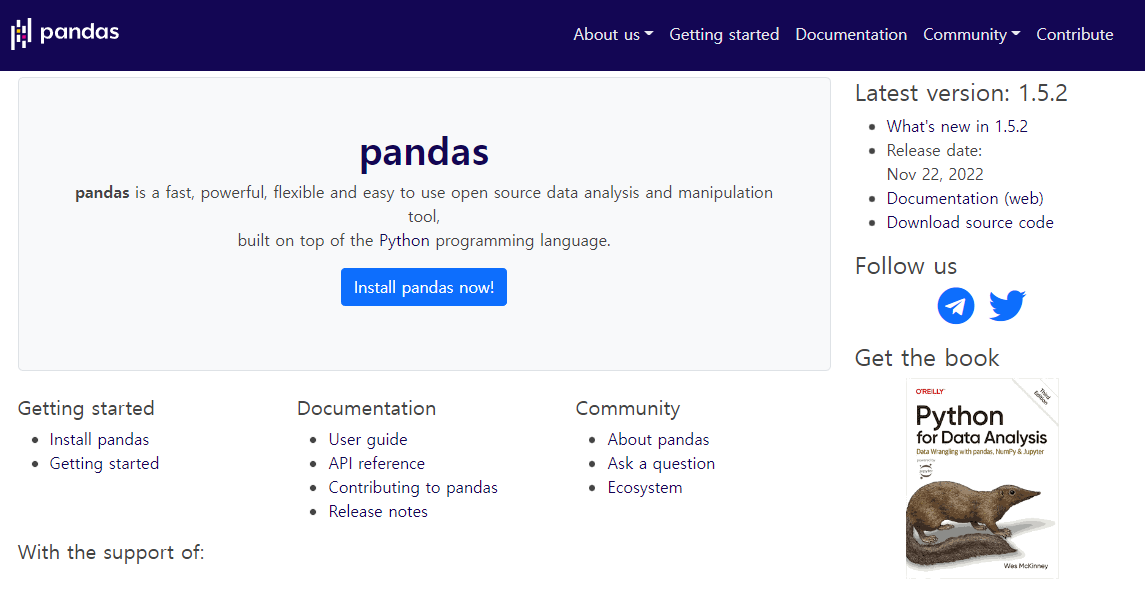Open the Telegram follow icon
This screenshot has height=593, width=1145.
click(x=956, y=305)
